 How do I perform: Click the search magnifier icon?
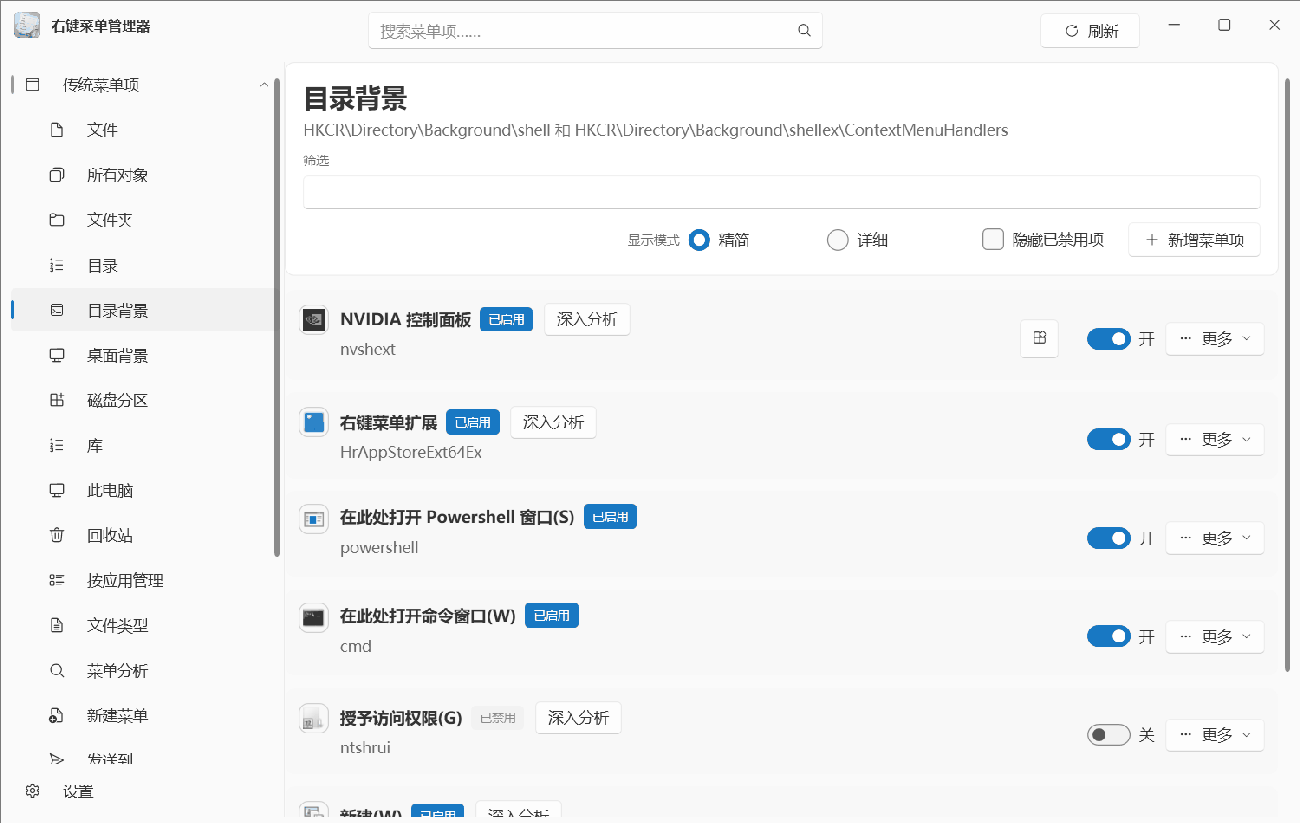point(804,31)
